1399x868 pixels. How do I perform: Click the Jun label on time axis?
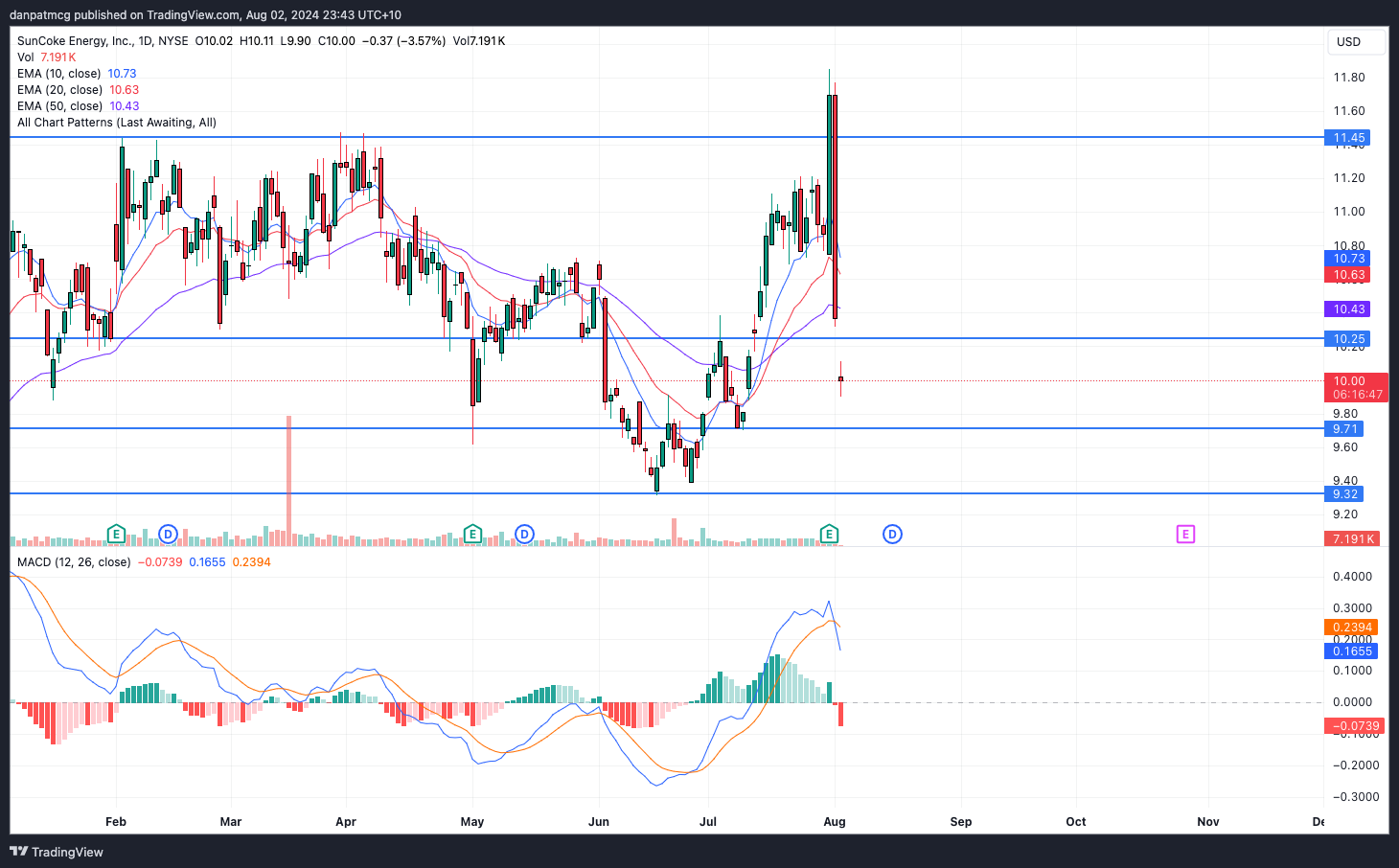599,822
